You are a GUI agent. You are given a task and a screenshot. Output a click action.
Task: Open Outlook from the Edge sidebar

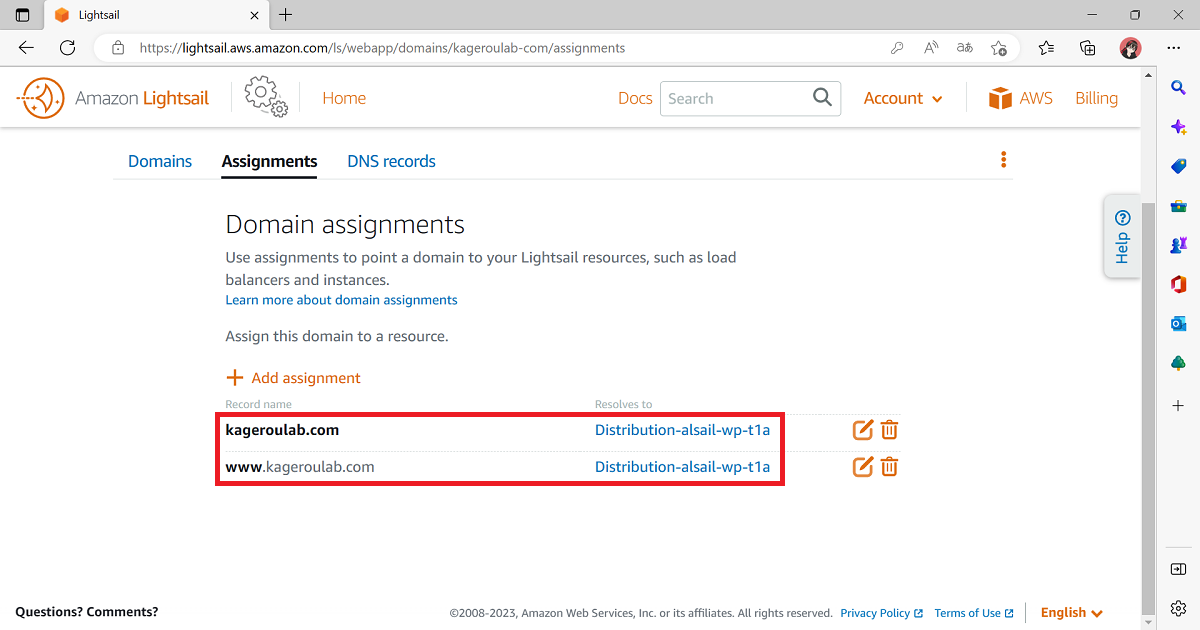[x=1177, y=323]
